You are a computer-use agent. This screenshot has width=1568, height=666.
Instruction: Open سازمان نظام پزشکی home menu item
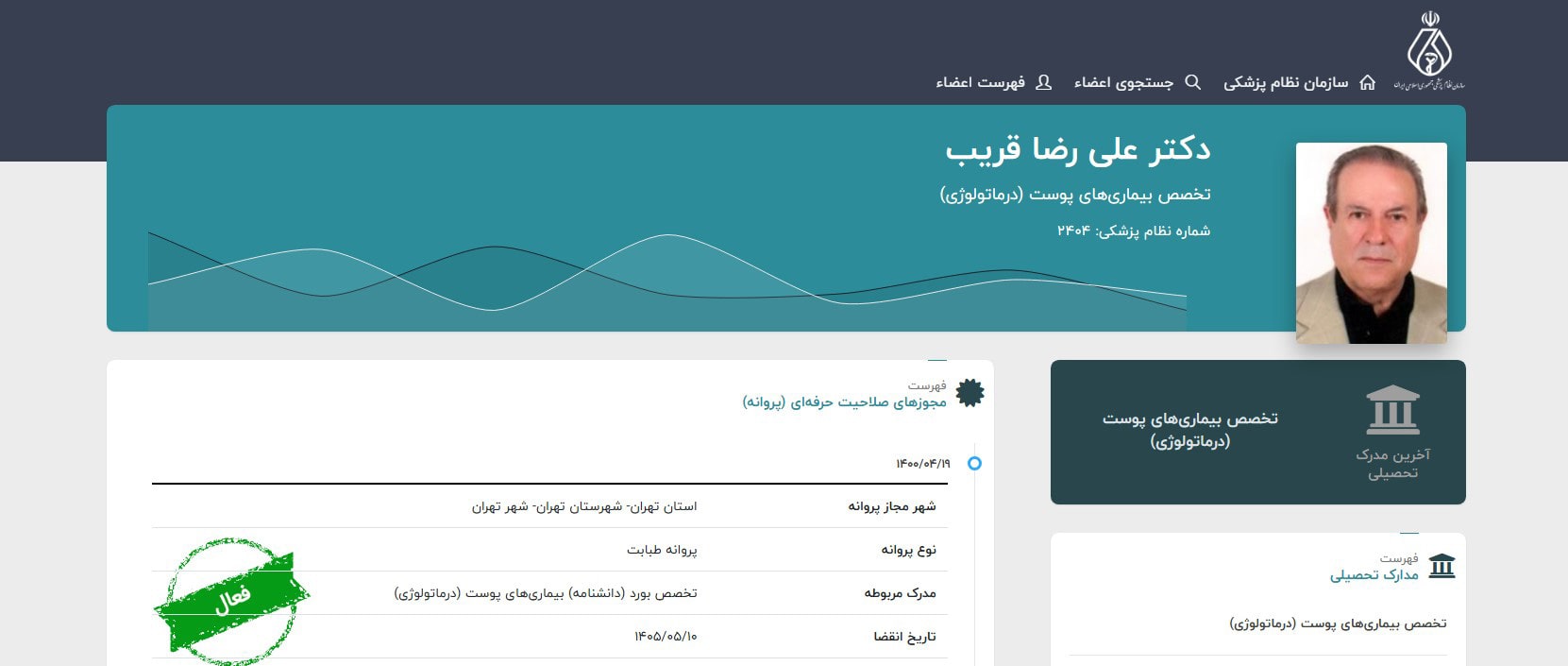coord(1286,83)
